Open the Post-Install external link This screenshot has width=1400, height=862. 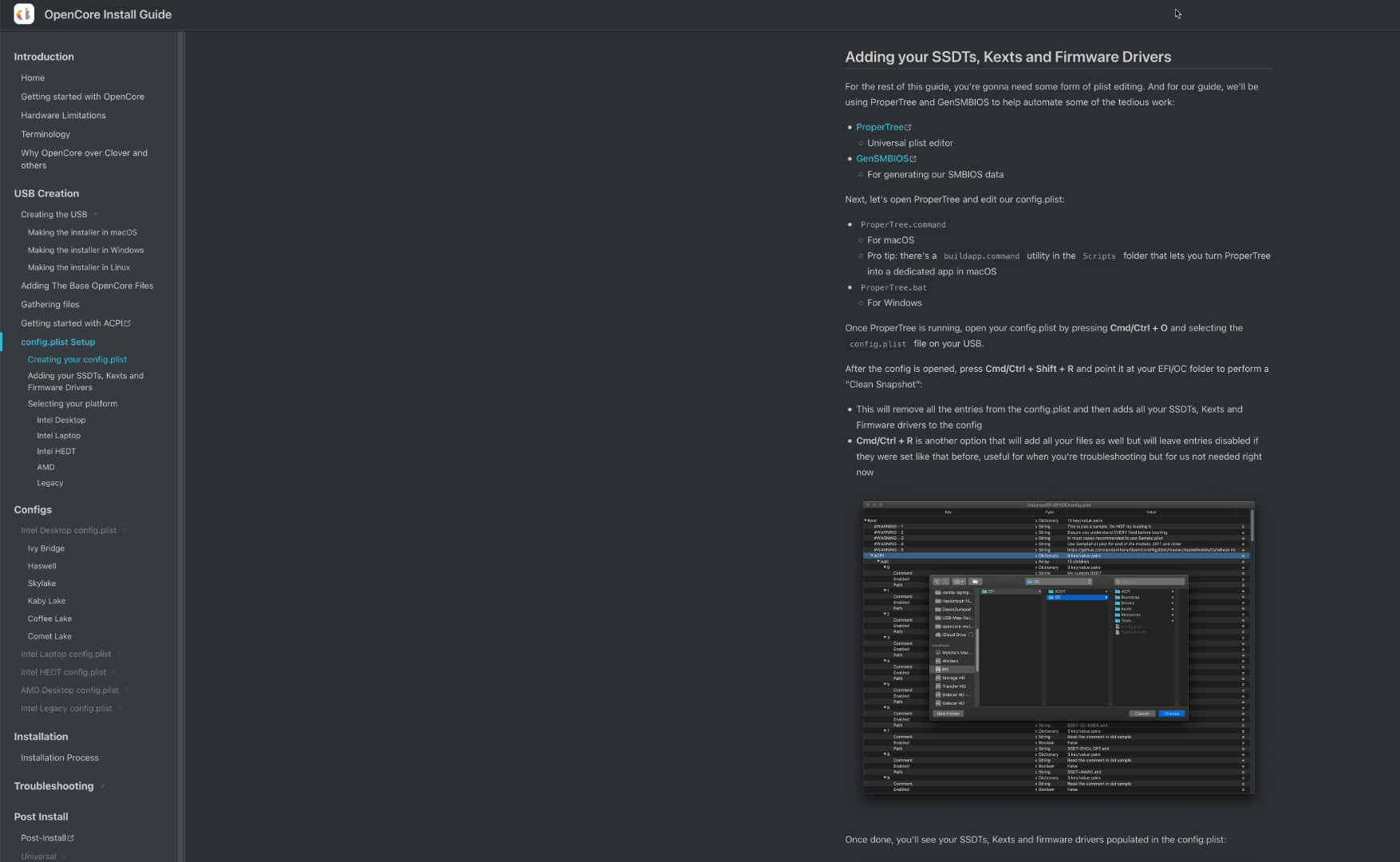(47, 838)
